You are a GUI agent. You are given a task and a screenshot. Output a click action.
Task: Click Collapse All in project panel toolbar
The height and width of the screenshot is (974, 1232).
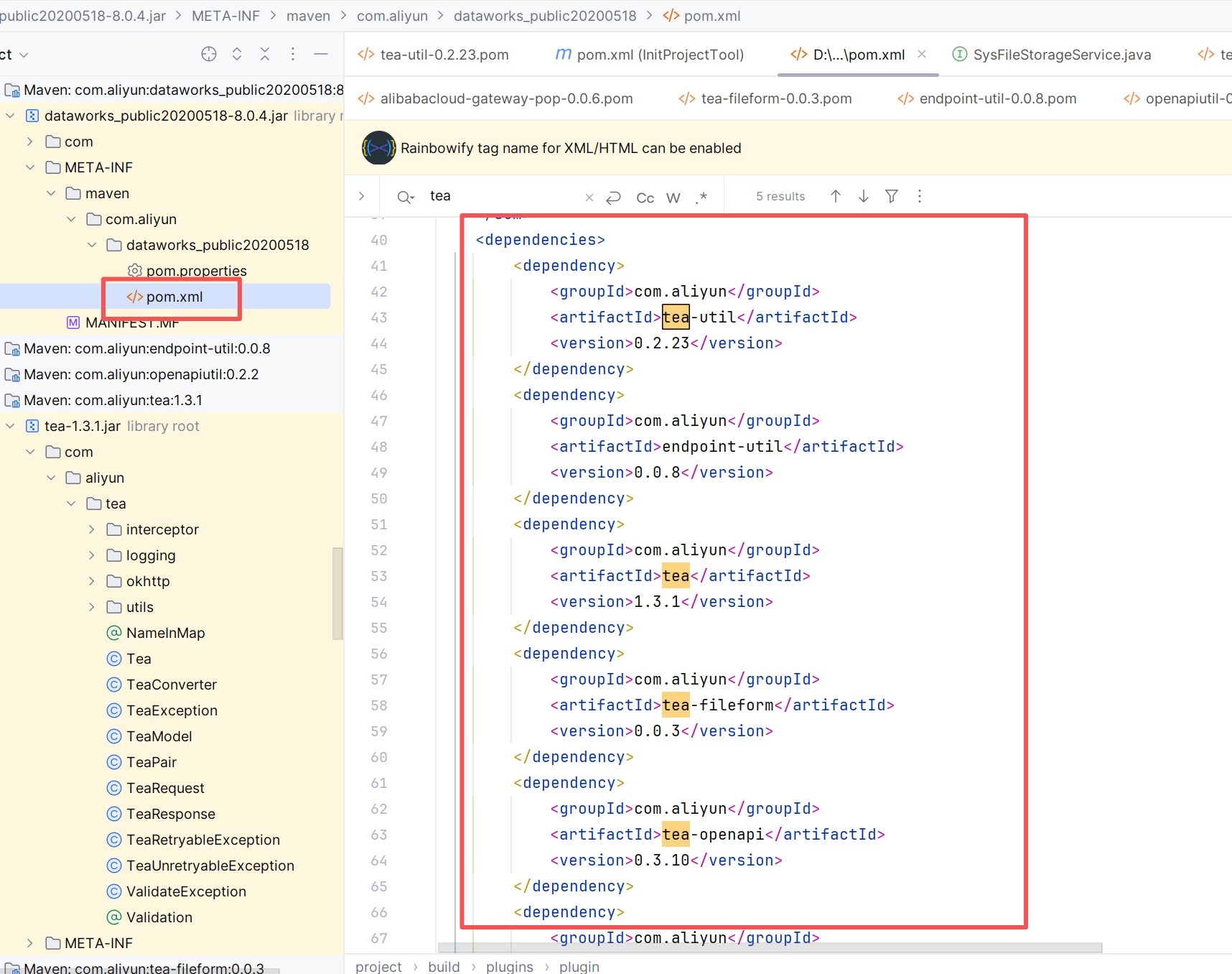(x=265, y=54)
